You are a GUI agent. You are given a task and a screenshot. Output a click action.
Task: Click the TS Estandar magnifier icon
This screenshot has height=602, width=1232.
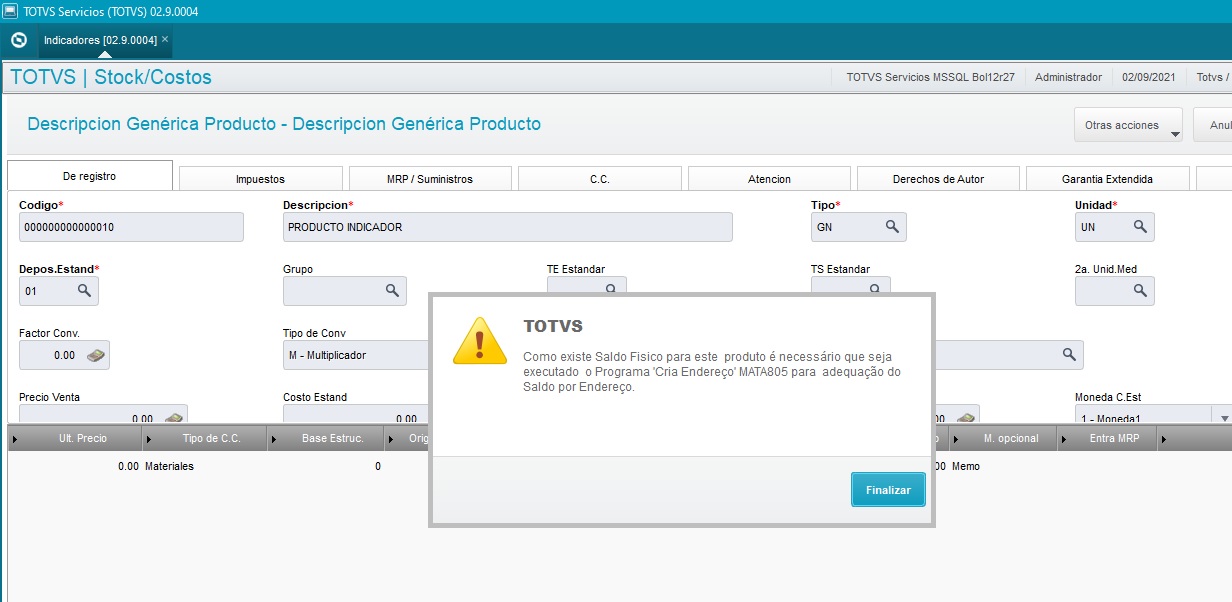[873, 288]
